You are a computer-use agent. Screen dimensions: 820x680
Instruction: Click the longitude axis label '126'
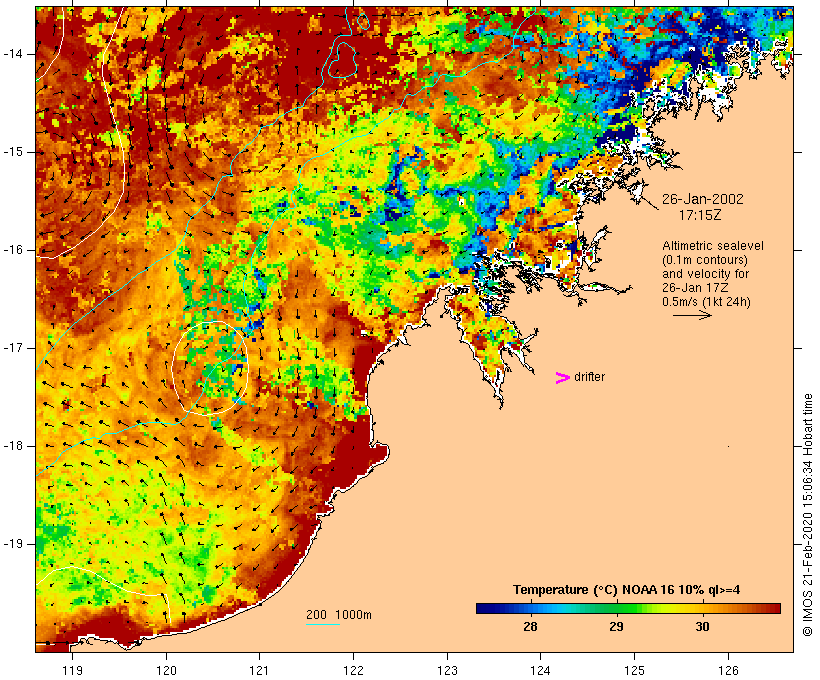click(x=728, y=670)
